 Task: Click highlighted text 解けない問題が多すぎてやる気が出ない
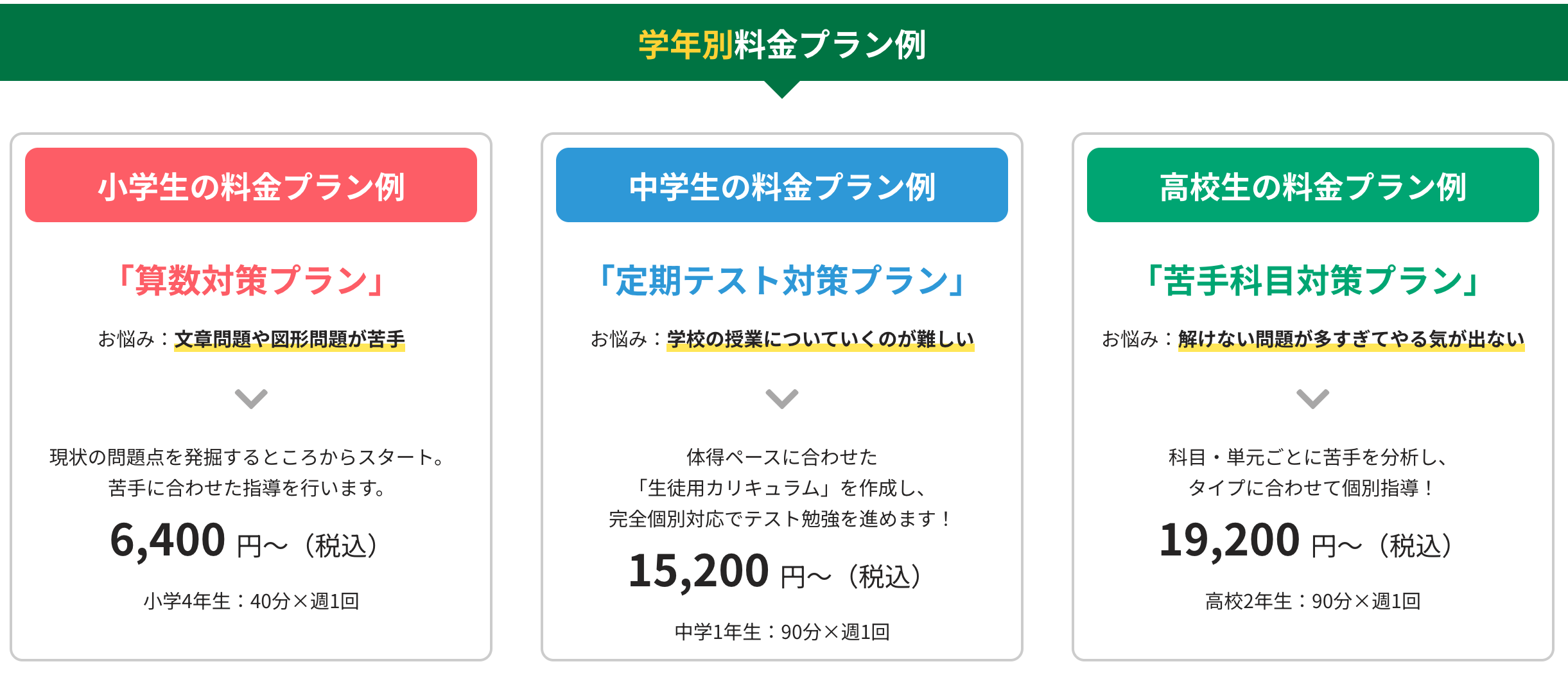[1351, 338]
